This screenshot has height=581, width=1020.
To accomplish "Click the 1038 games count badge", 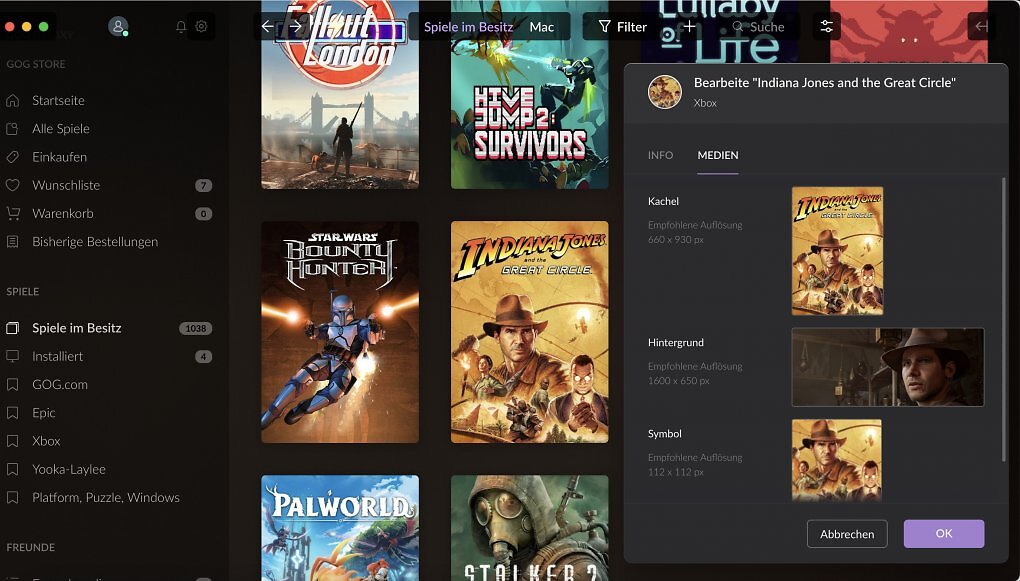I will tap(195, 329).
